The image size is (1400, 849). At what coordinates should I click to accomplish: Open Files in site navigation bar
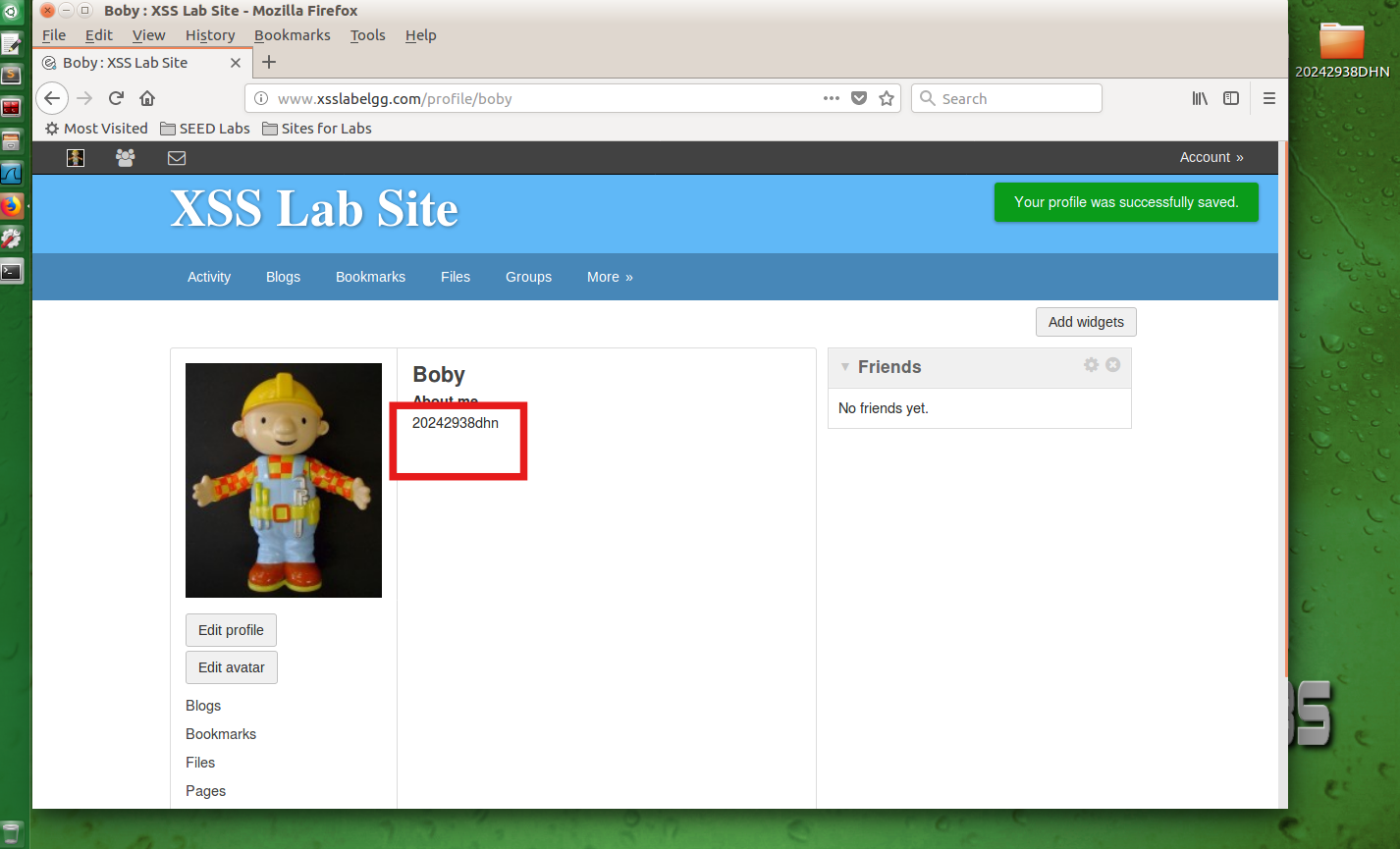pos(456,277)
